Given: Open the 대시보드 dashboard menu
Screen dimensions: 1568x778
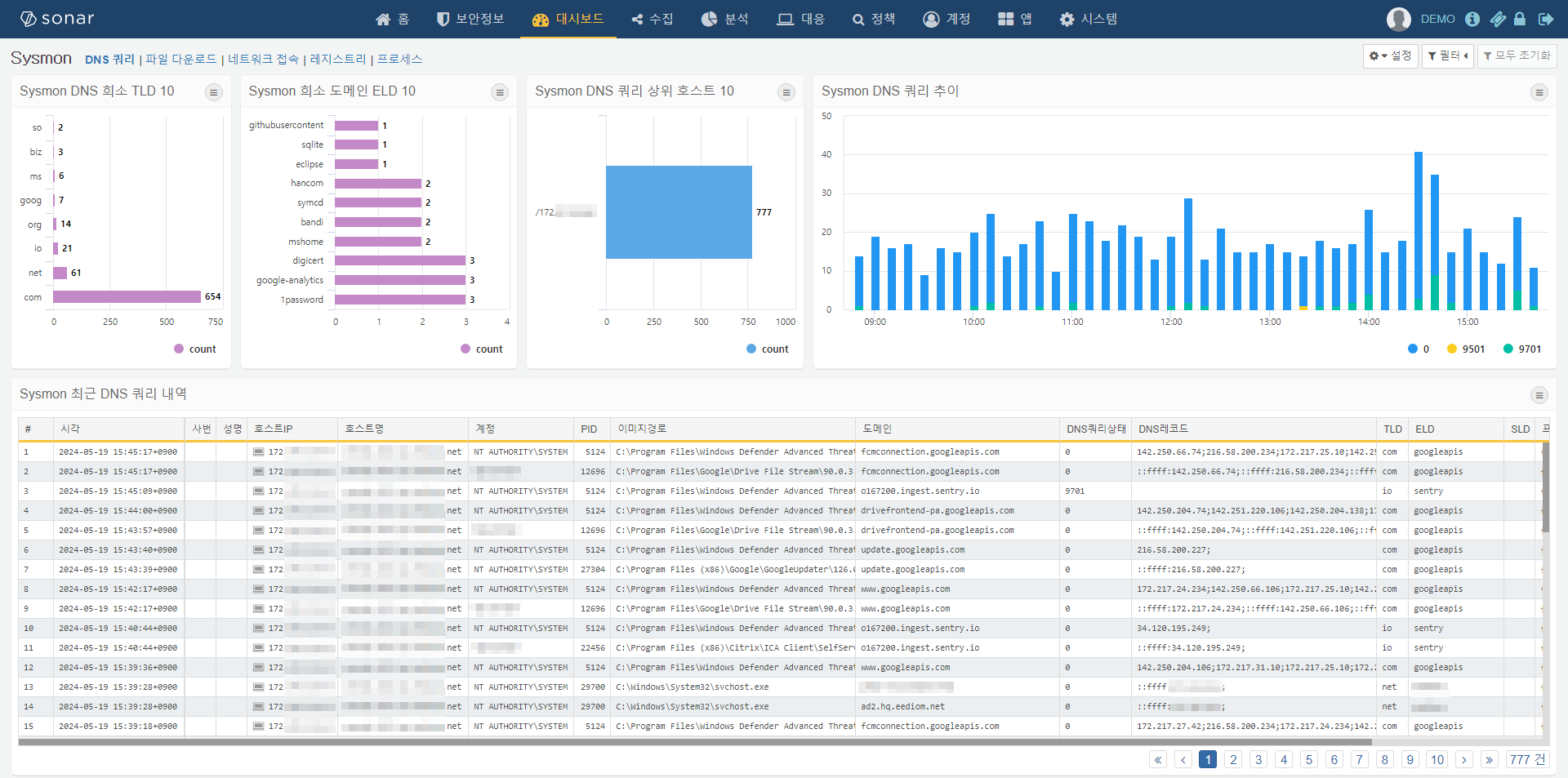Looking at the screenshot, I should pos(568,19).
